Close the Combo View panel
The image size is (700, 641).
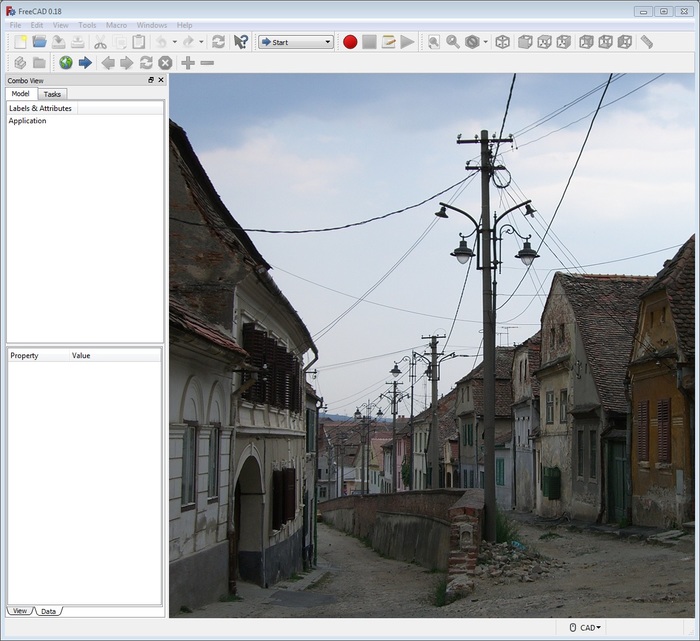click(160, 79)
